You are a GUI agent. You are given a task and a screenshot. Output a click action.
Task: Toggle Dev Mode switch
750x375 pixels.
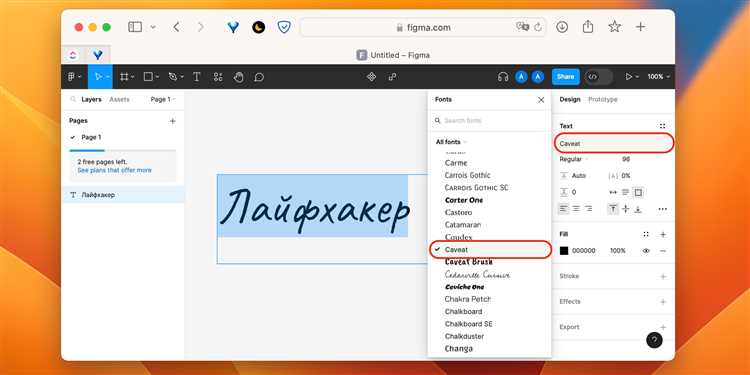(x=598, y=77)
